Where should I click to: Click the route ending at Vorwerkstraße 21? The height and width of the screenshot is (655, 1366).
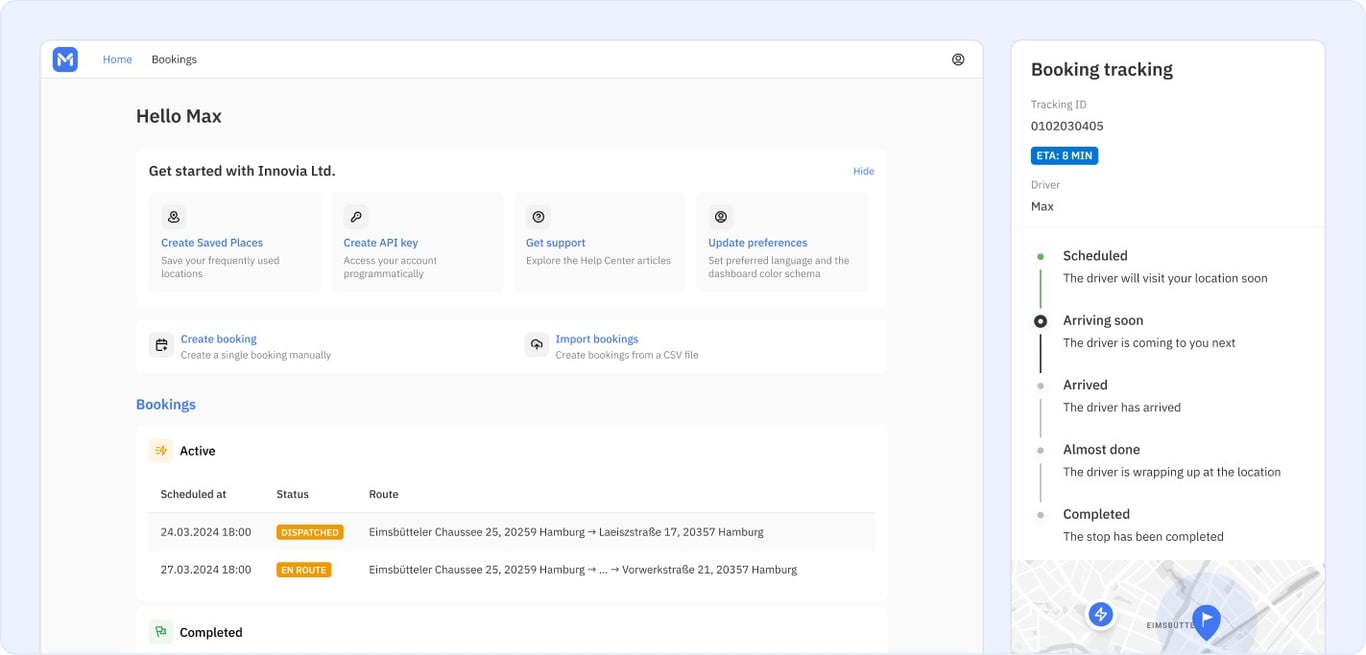583,570
